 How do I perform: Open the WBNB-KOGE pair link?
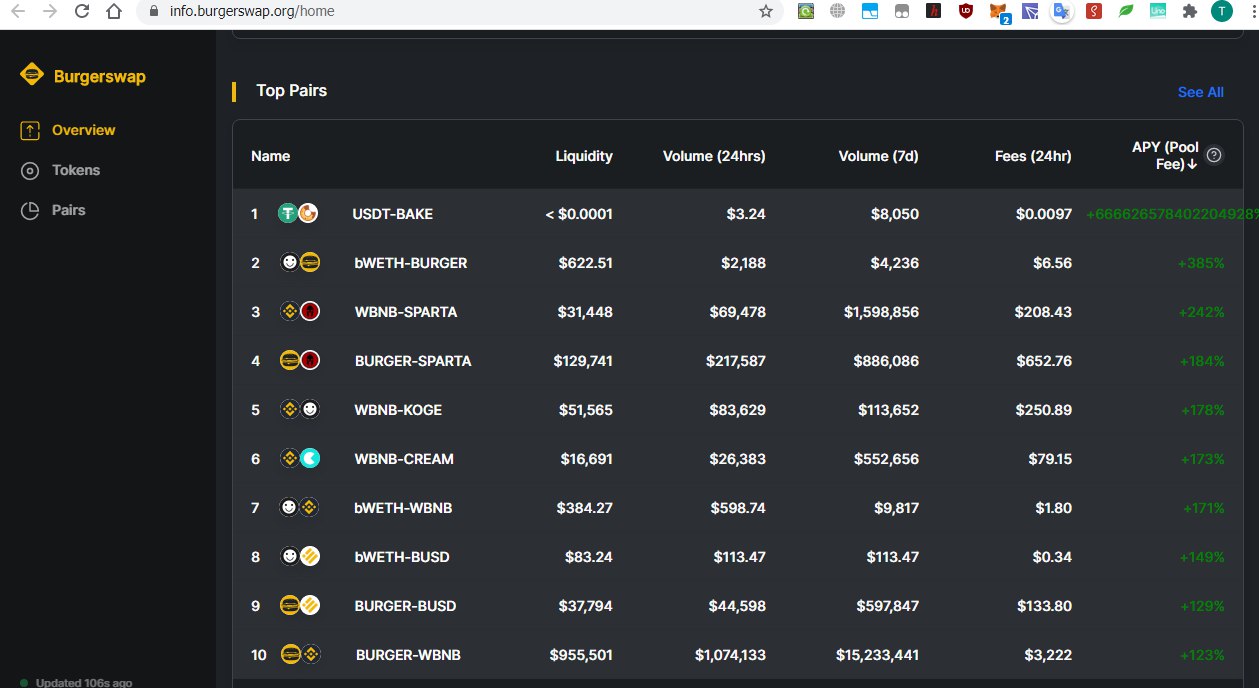[x=397, y=410]
